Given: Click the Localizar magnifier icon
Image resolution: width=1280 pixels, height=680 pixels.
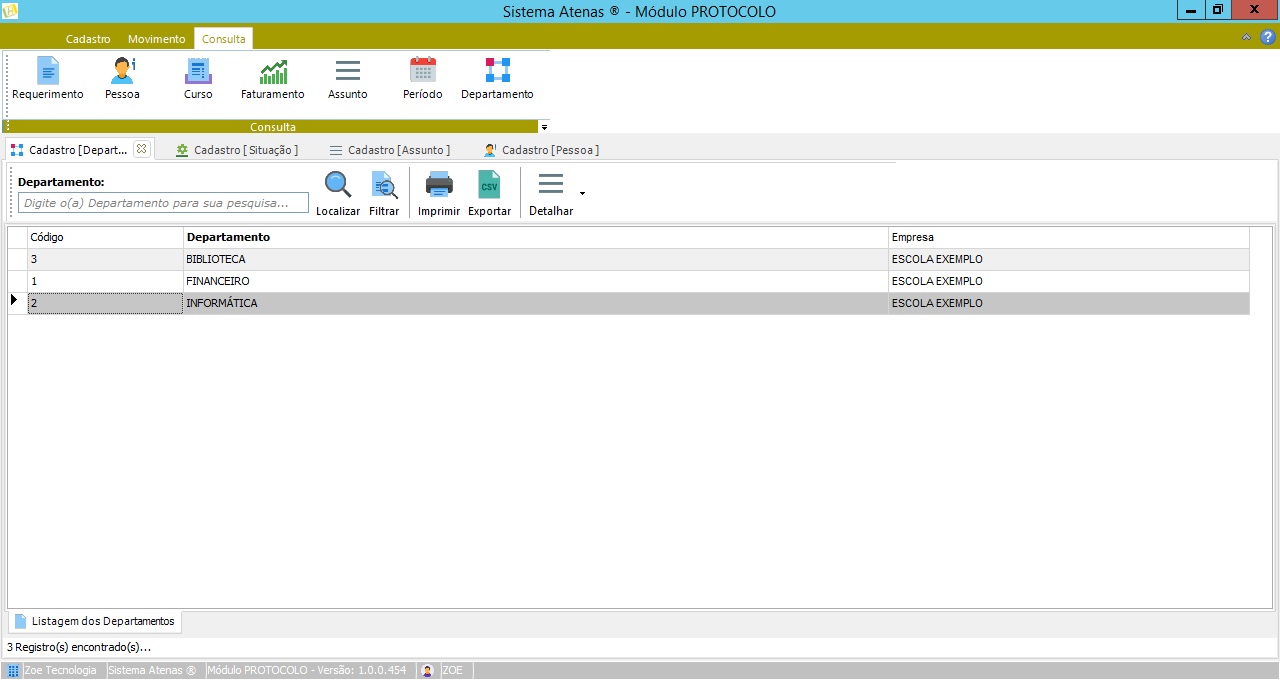Looking at the screenshot, I should (338, 185).
